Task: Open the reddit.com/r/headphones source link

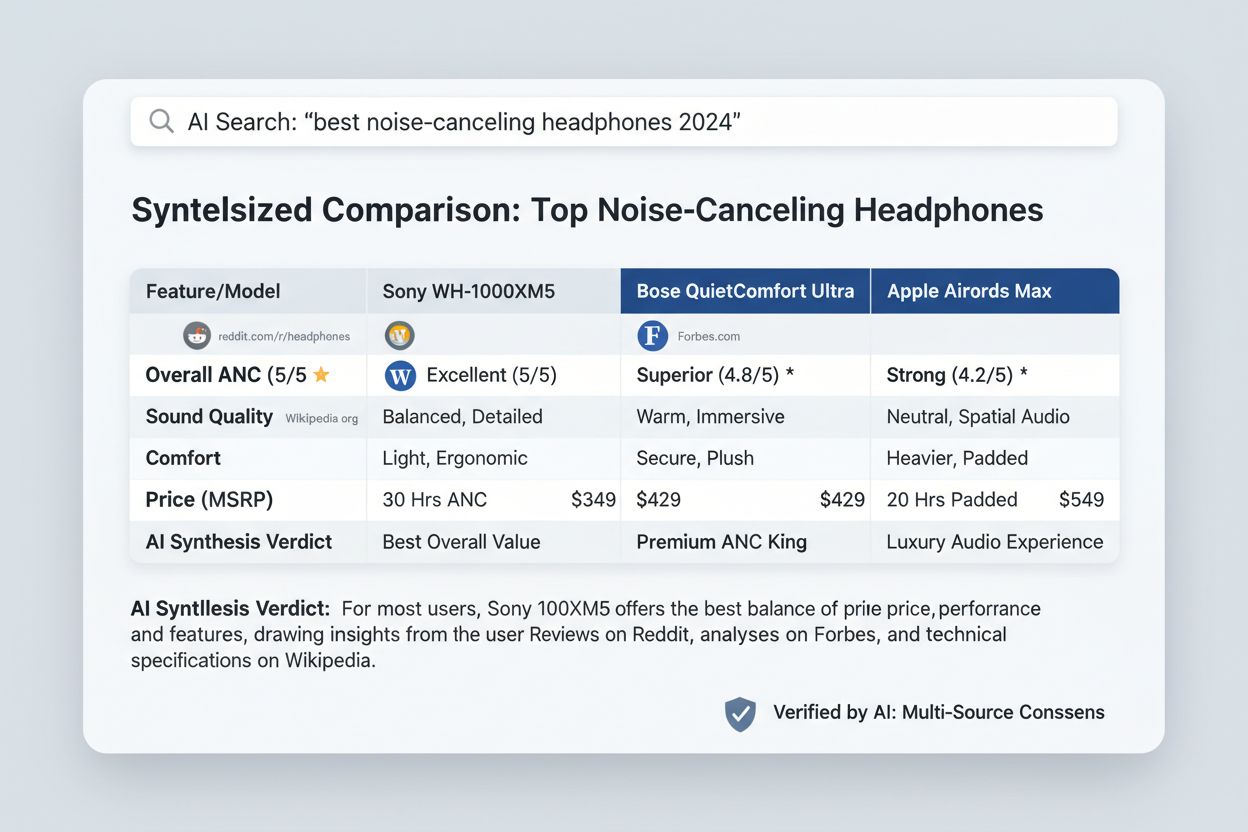Action: [283, 336]
